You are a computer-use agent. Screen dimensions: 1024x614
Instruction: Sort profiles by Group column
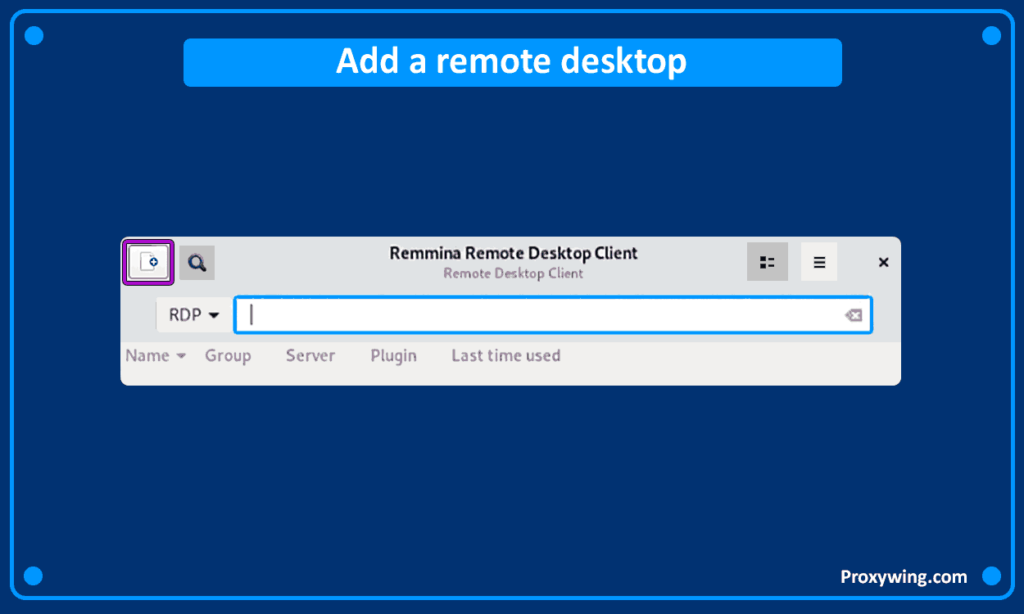[x=228, y=355]
